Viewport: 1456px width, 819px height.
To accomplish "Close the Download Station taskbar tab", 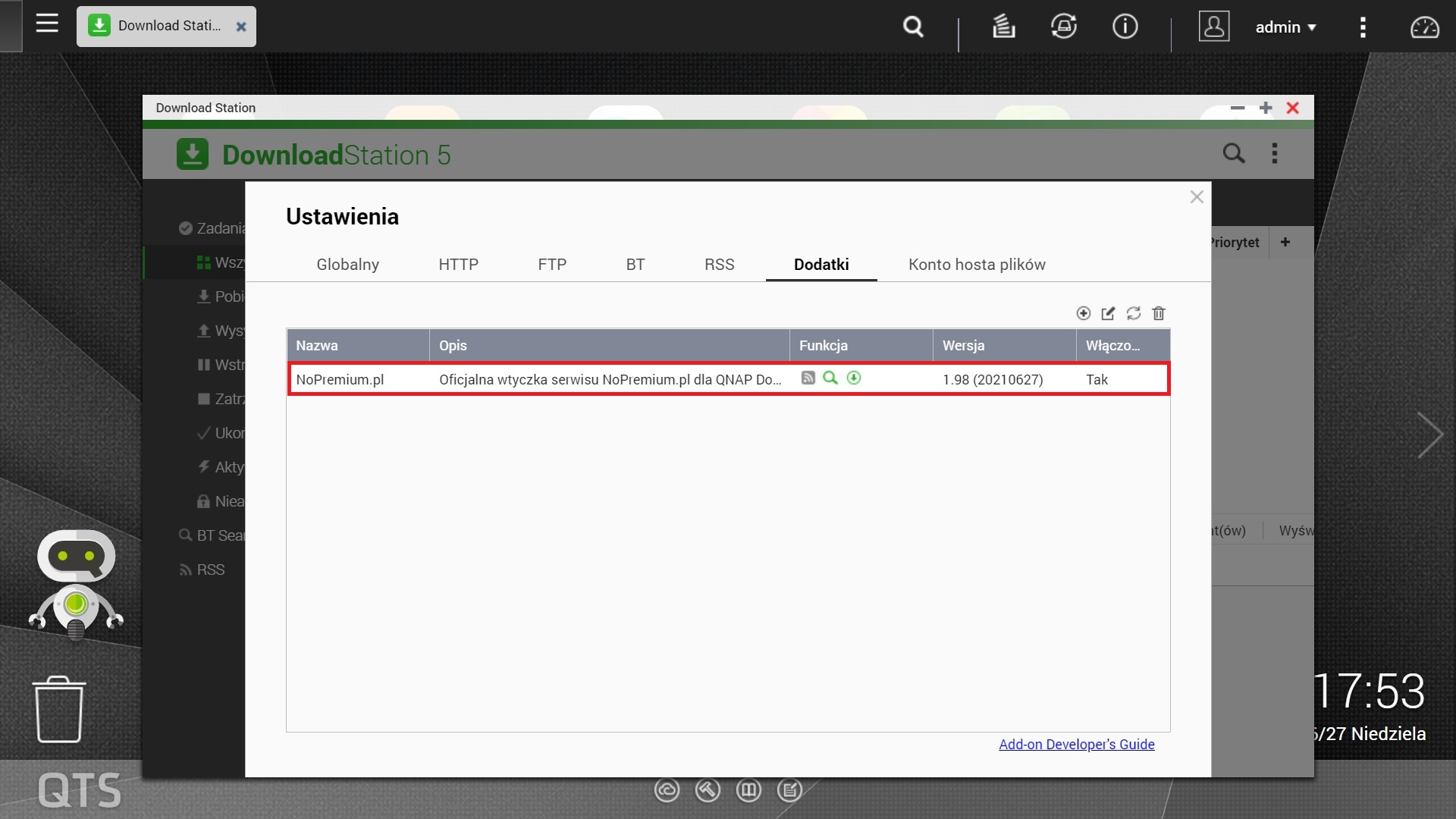I will tap(241, 27).
